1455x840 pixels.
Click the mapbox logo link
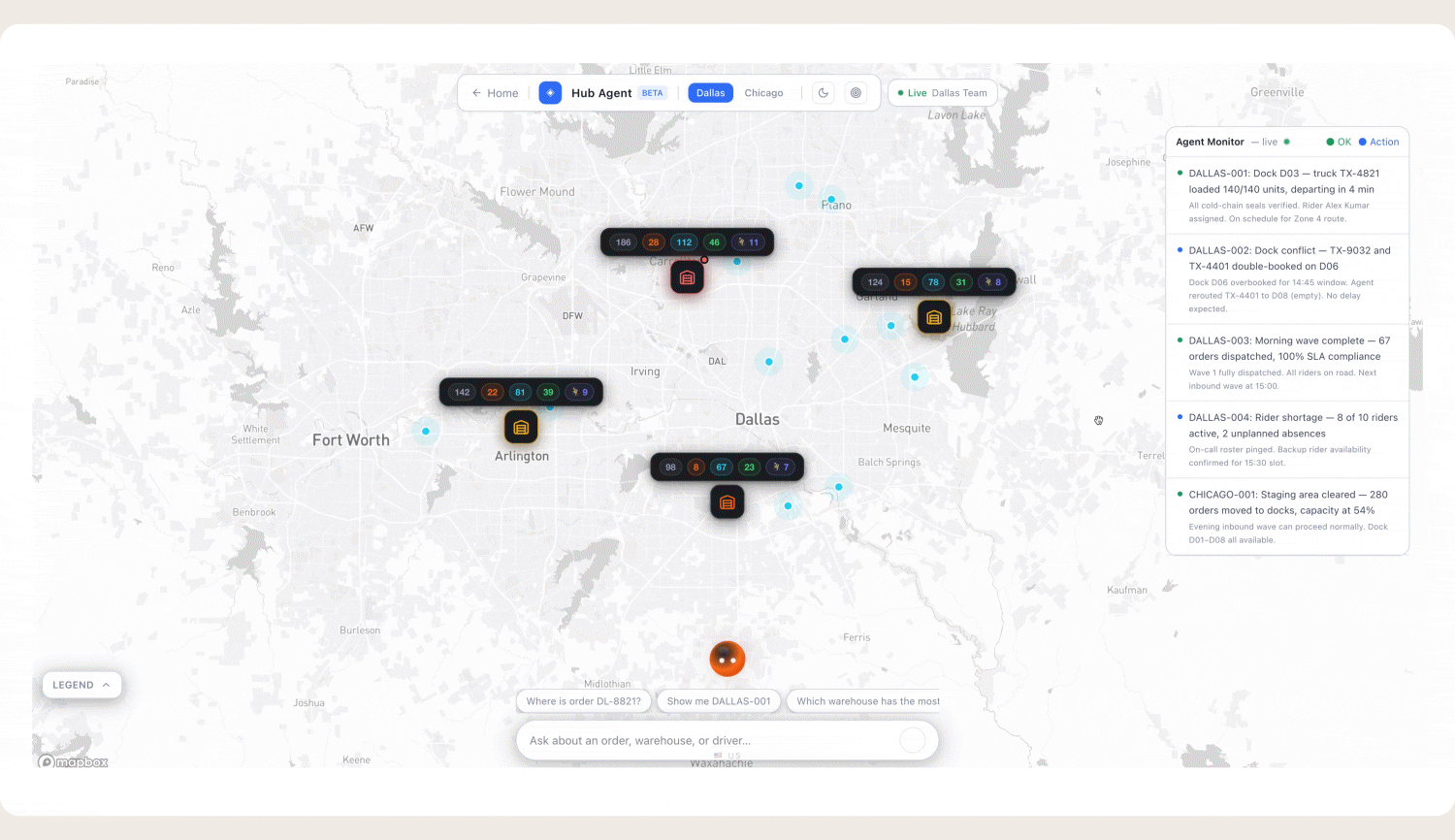(x=74, y=761)
